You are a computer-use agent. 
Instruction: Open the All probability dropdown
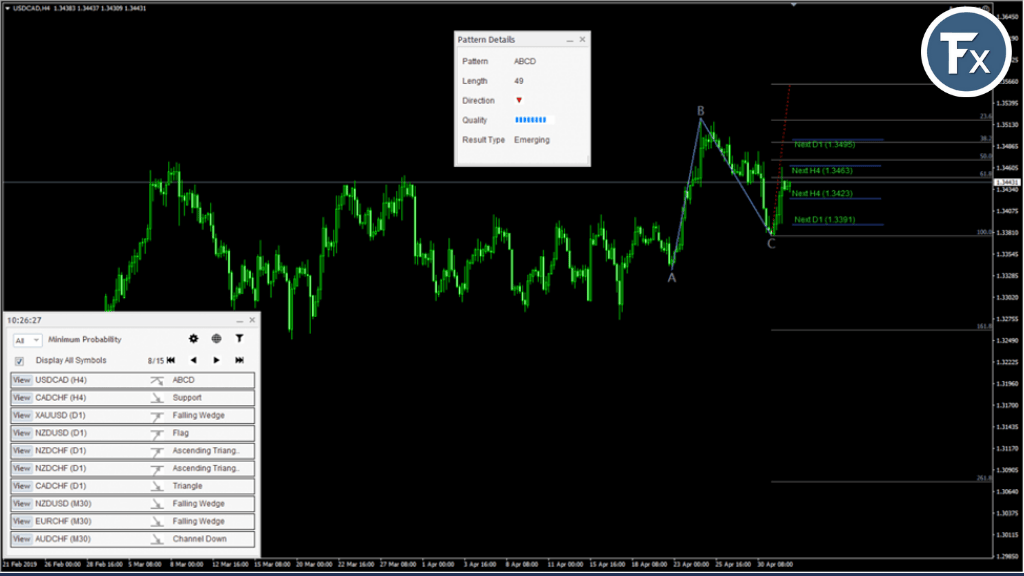[x=27, y=340]
